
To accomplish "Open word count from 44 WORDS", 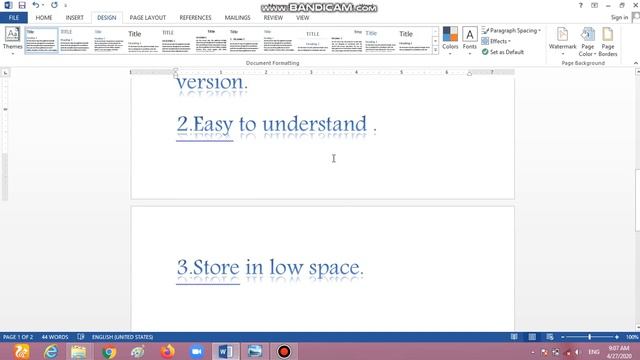I will click(55, 337).
